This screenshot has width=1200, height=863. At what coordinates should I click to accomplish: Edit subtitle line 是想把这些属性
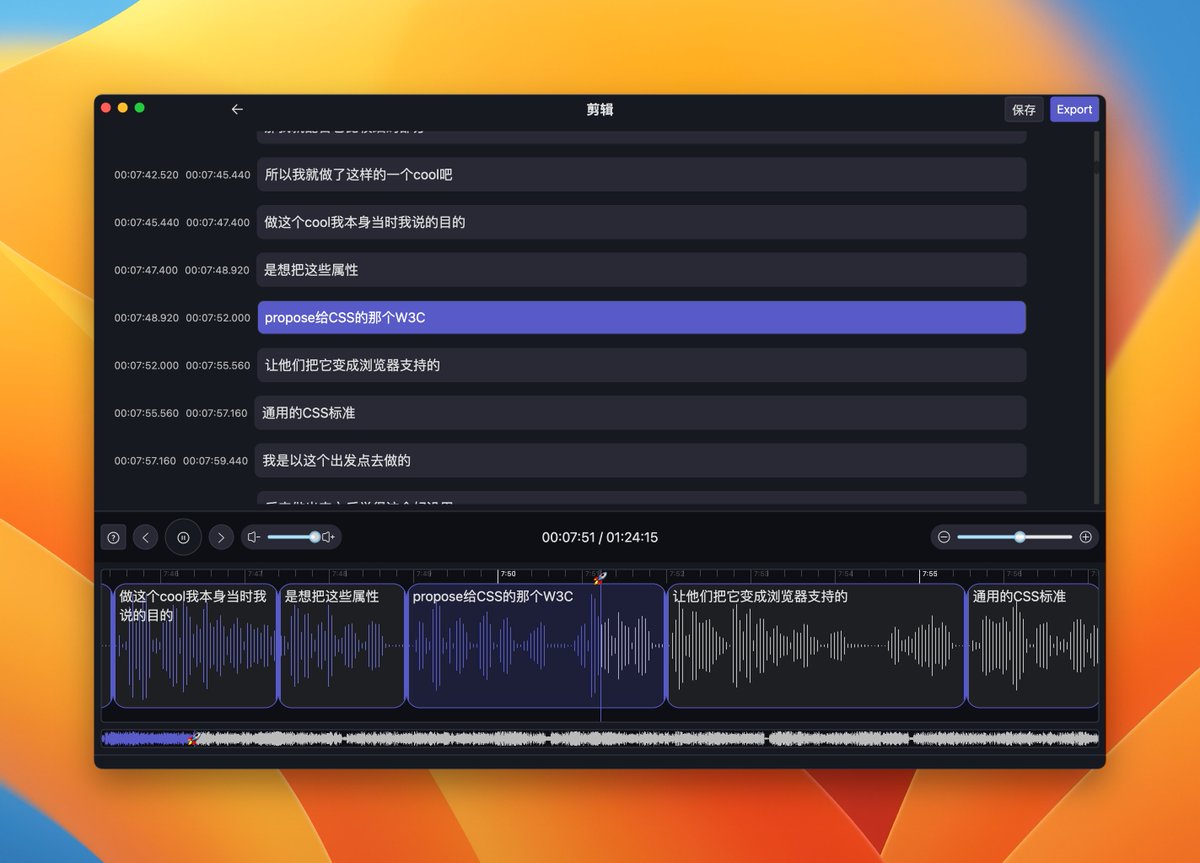(x=642, y=270)
